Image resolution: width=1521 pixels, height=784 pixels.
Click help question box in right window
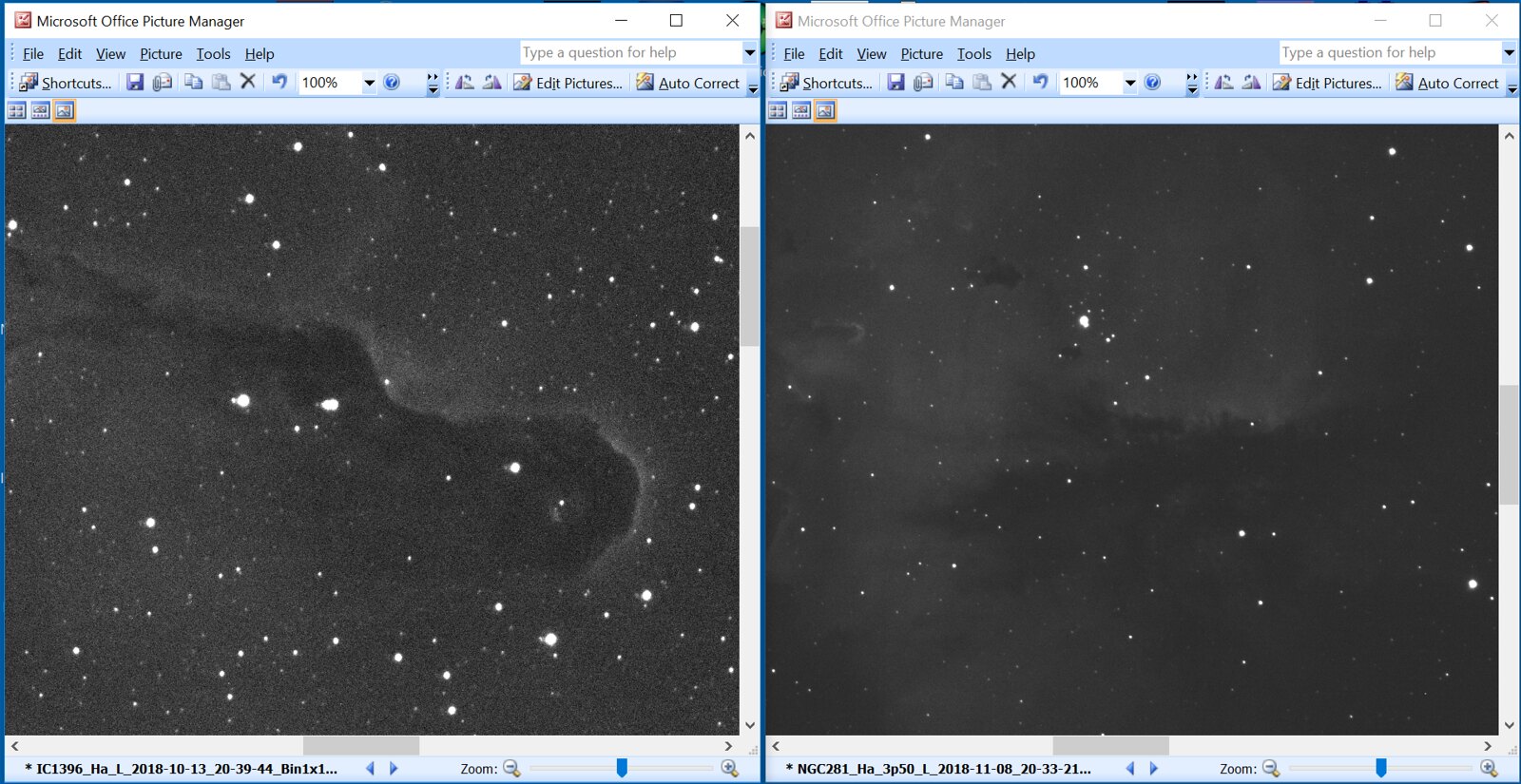1390,53
